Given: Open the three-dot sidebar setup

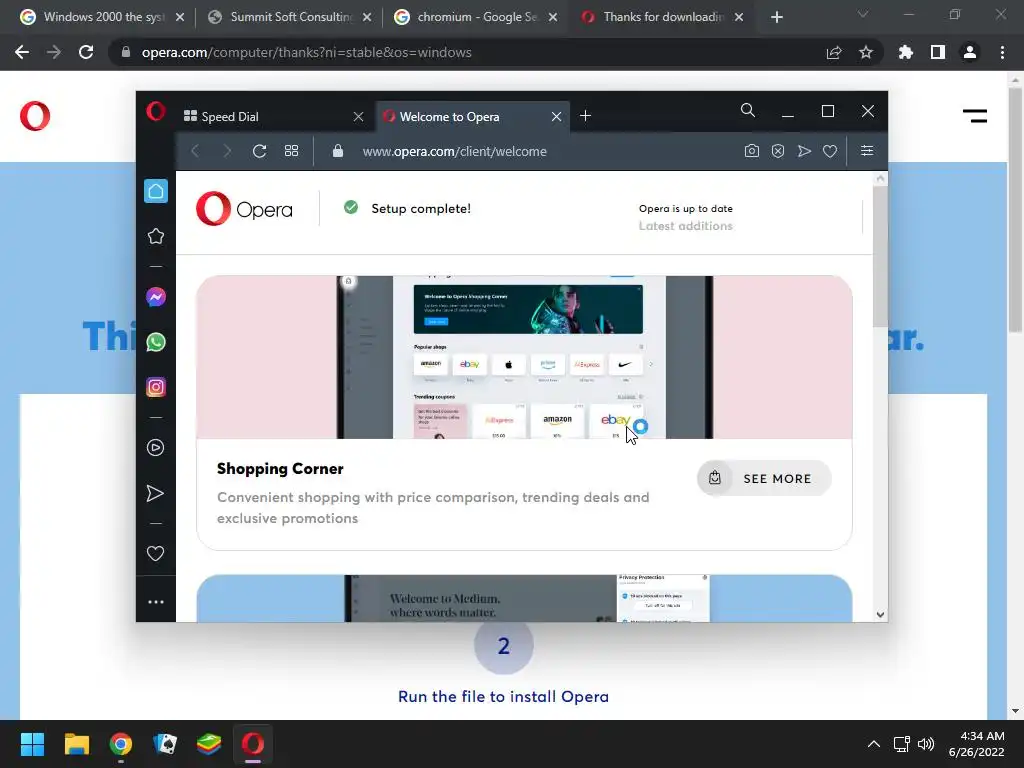Looking at the screenshot, I should click(155, 602).
